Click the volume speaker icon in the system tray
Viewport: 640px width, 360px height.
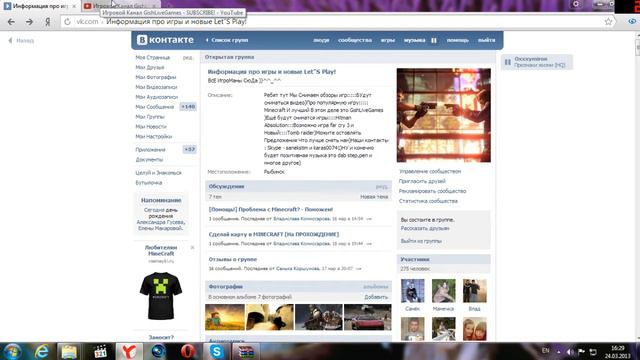click(570, 352)
